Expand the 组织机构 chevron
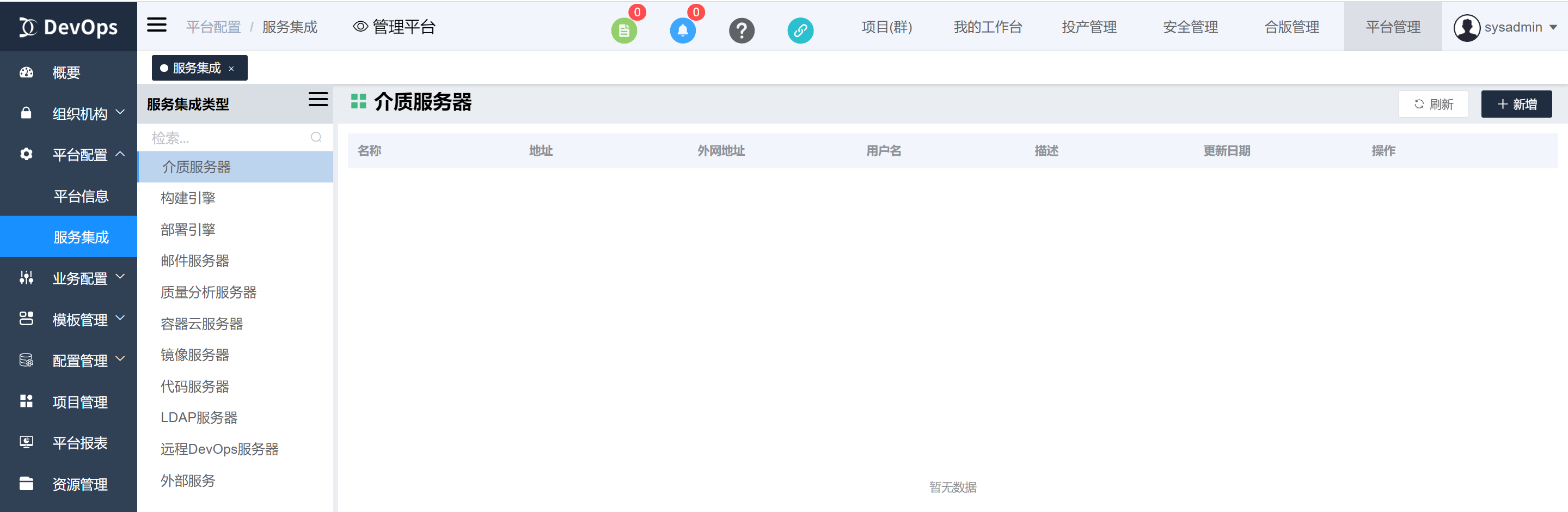This screenshot has width=1568, height=512. tap(120, 113)
